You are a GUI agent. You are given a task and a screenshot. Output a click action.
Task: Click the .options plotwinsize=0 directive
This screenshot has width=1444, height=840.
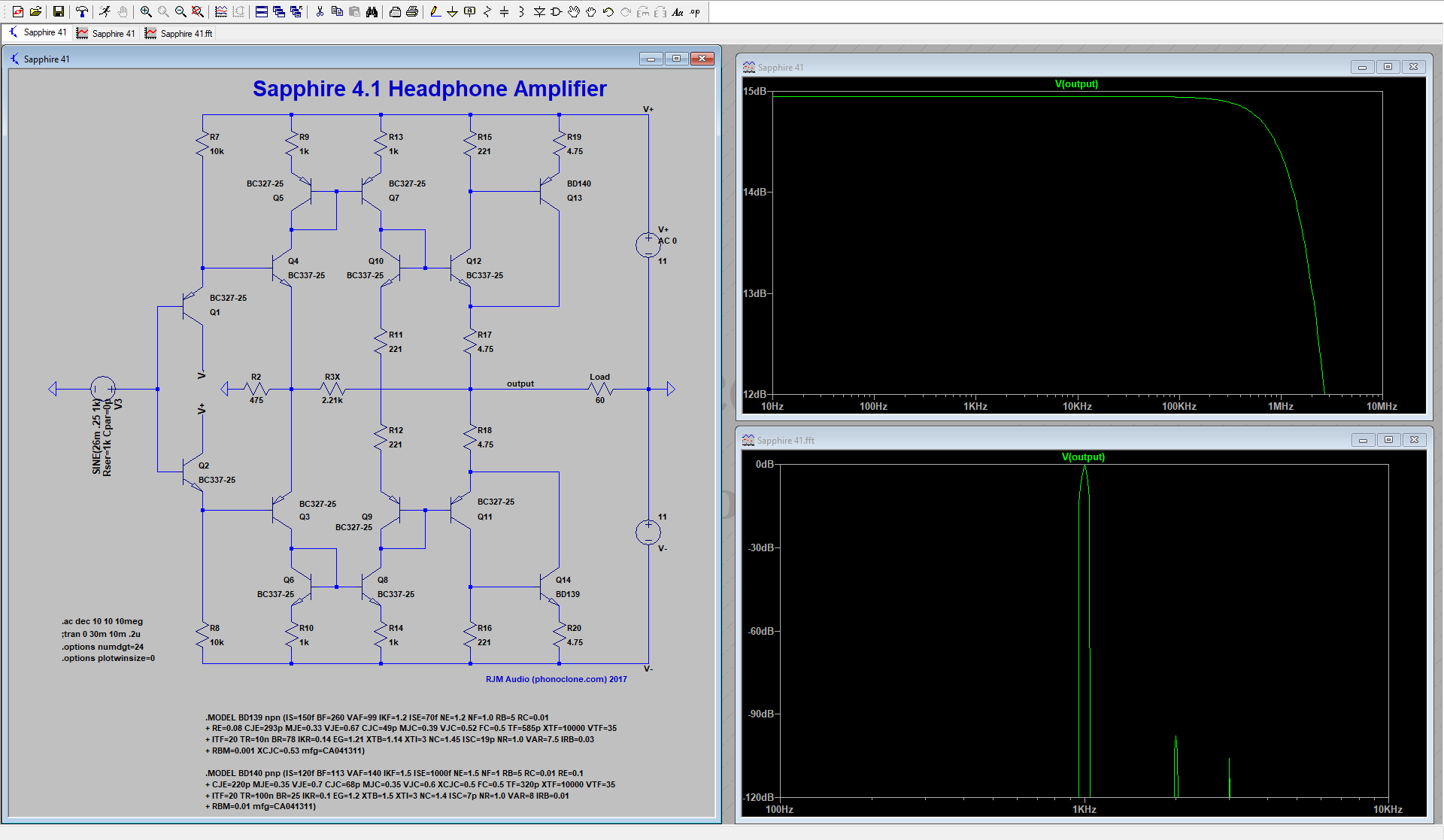pos(108,658)
